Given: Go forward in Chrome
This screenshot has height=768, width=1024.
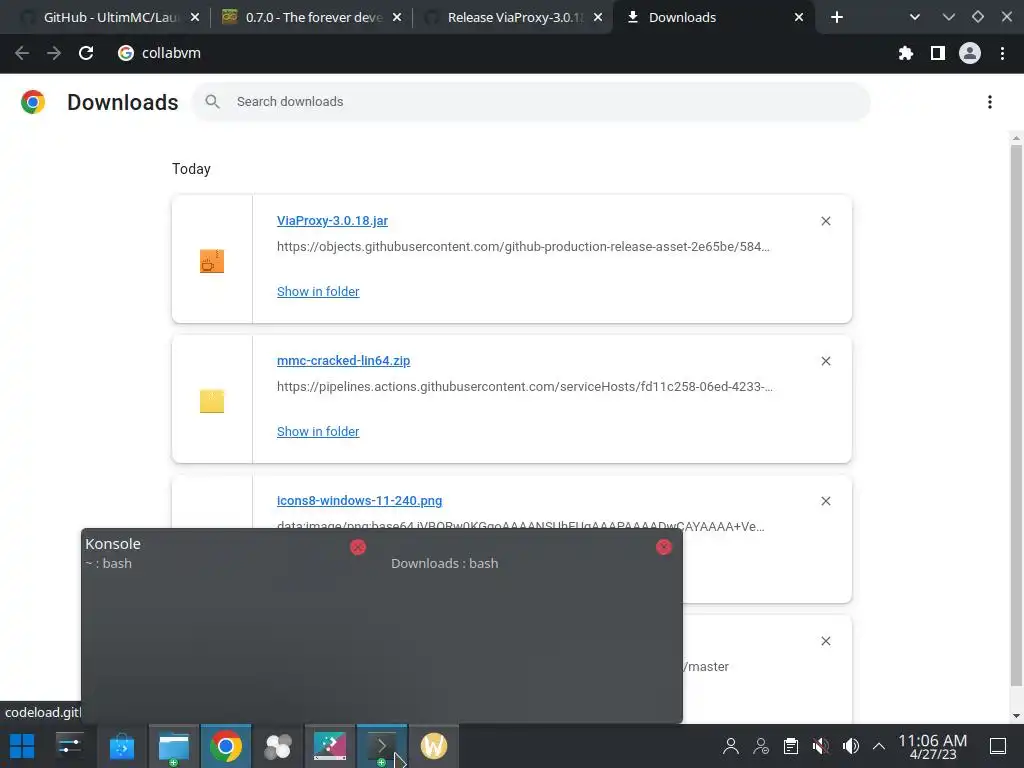Looking at the screenshot, I should (54, 53).
